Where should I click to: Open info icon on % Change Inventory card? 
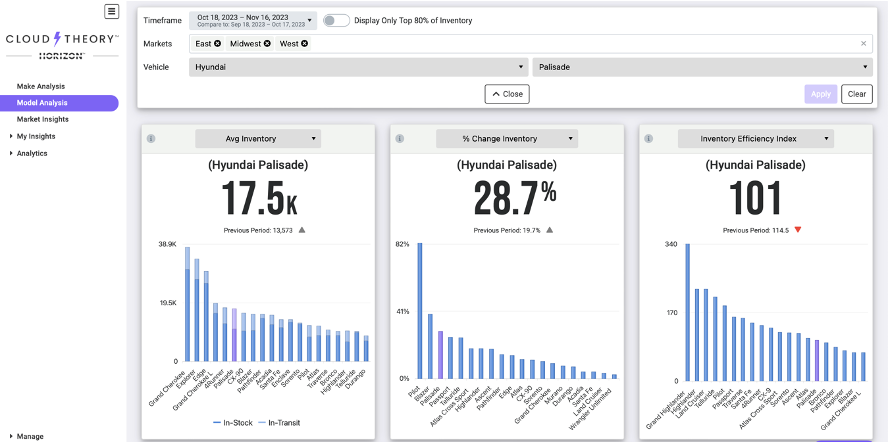coord(400,139)
